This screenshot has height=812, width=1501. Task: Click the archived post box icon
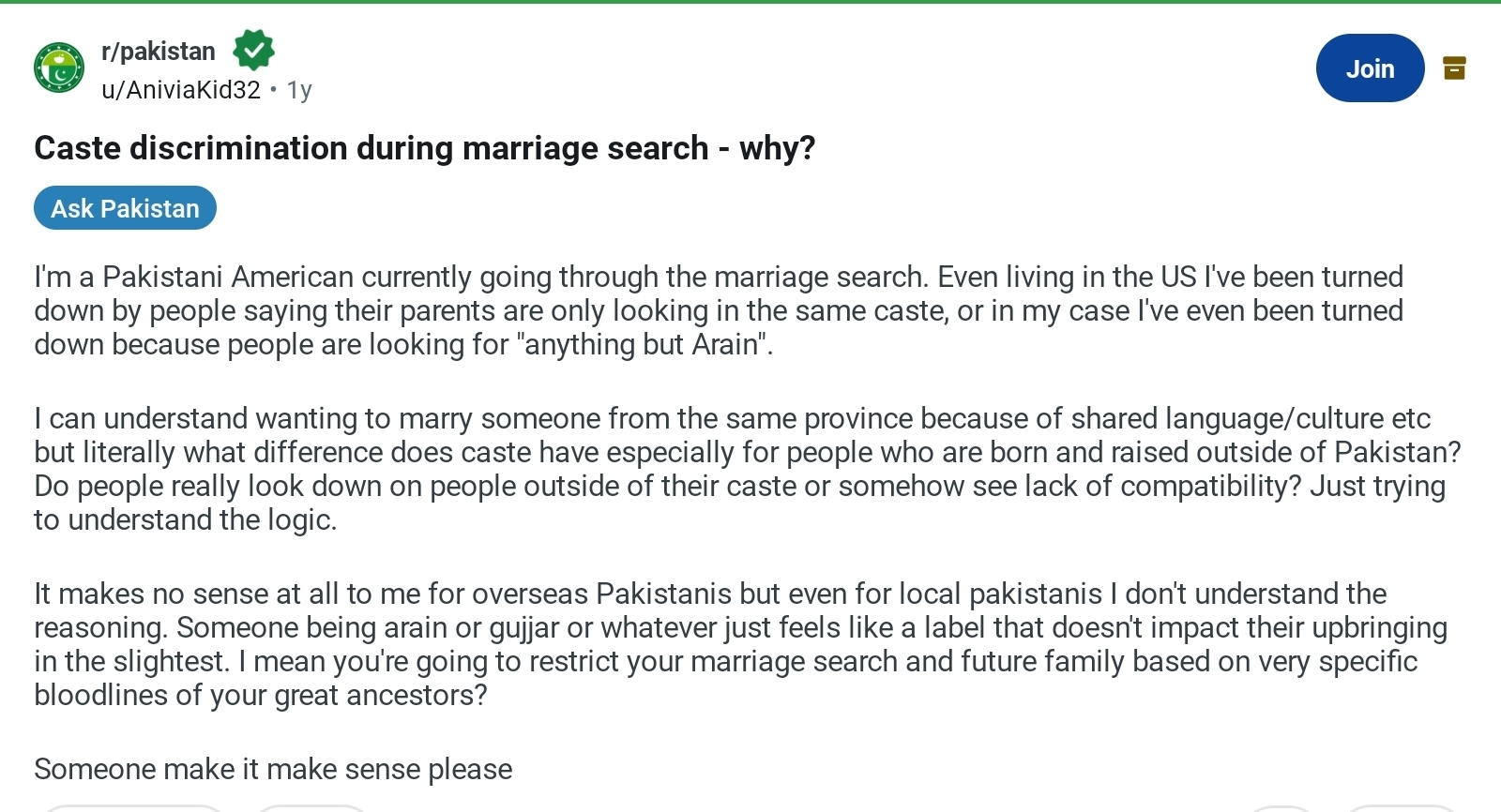click(1454, 68)
